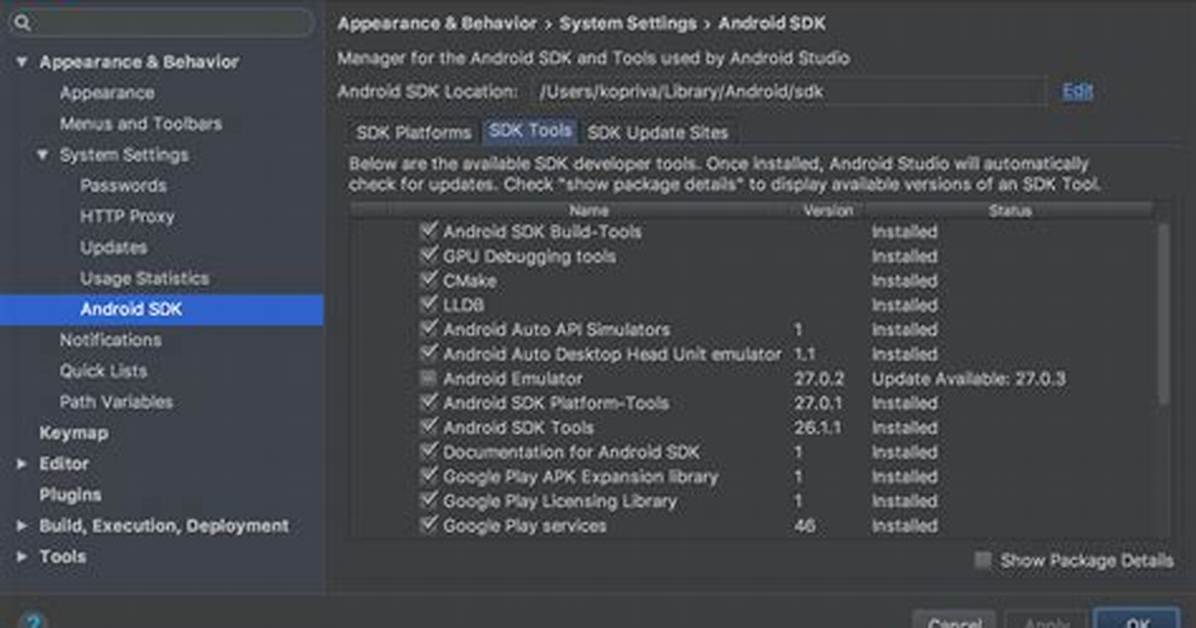The image size is (1196, 628).
Task: Open Menus and Toolbars settings
Action: [141, 124]
